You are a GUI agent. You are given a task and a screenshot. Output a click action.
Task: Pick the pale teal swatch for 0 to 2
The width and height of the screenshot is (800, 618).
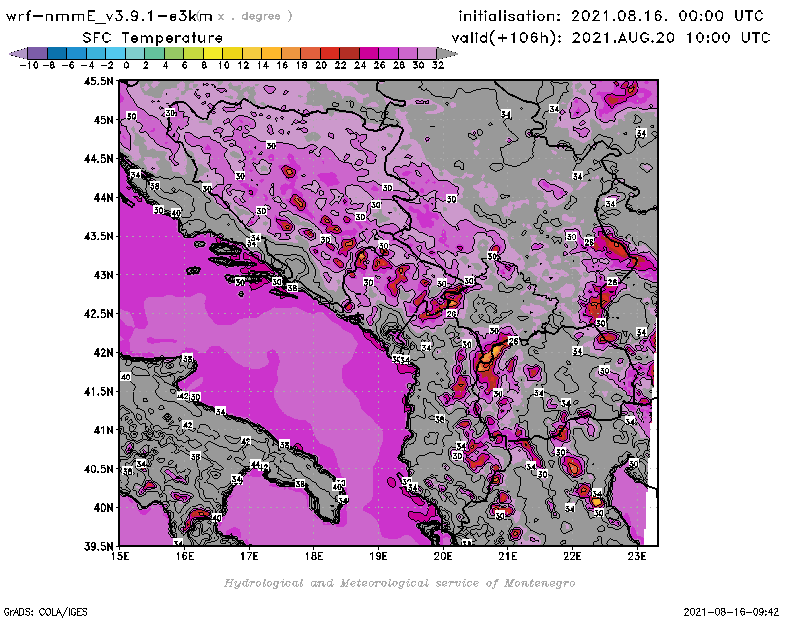135,53
